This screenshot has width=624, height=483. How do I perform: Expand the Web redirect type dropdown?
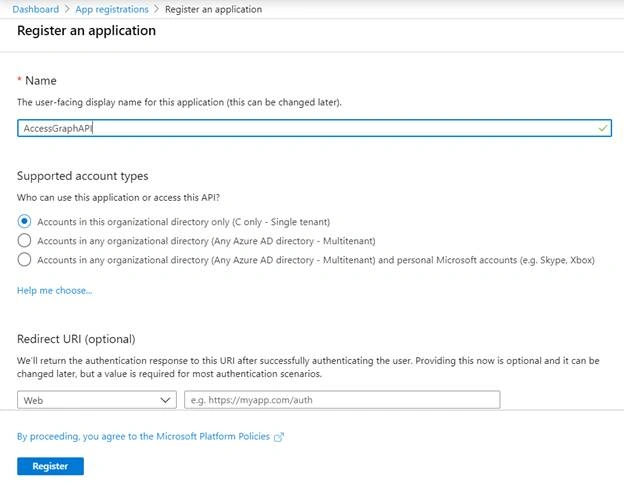(x=97, y=400)
